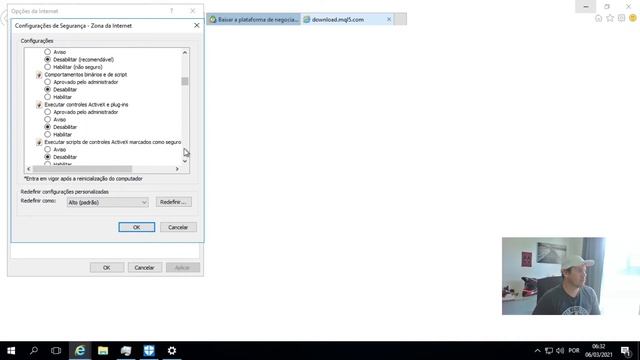Click POR language indicator
640x360 pixels.
click(574, 351)
